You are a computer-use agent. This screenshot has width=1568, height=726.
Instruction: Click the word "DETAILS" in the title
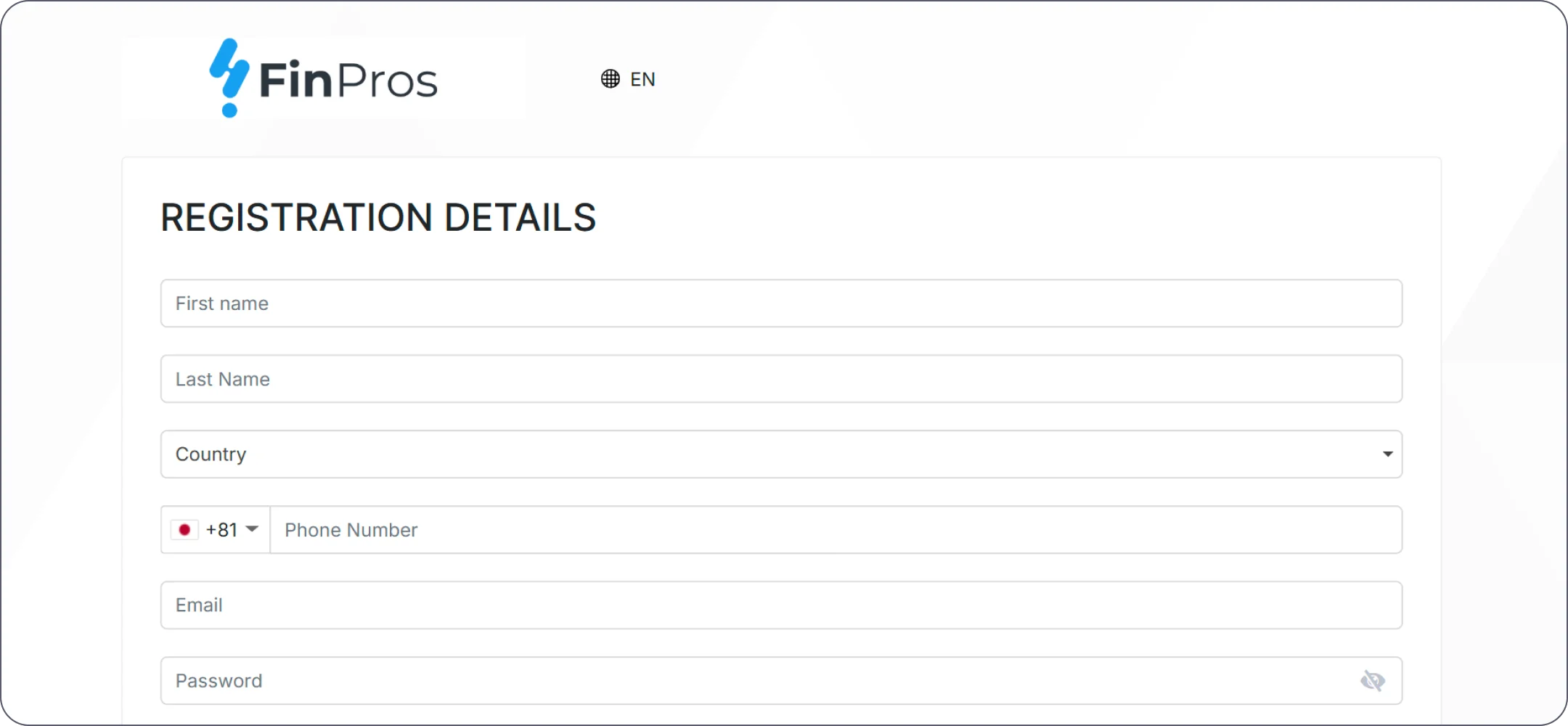click(x=520, y=218)
